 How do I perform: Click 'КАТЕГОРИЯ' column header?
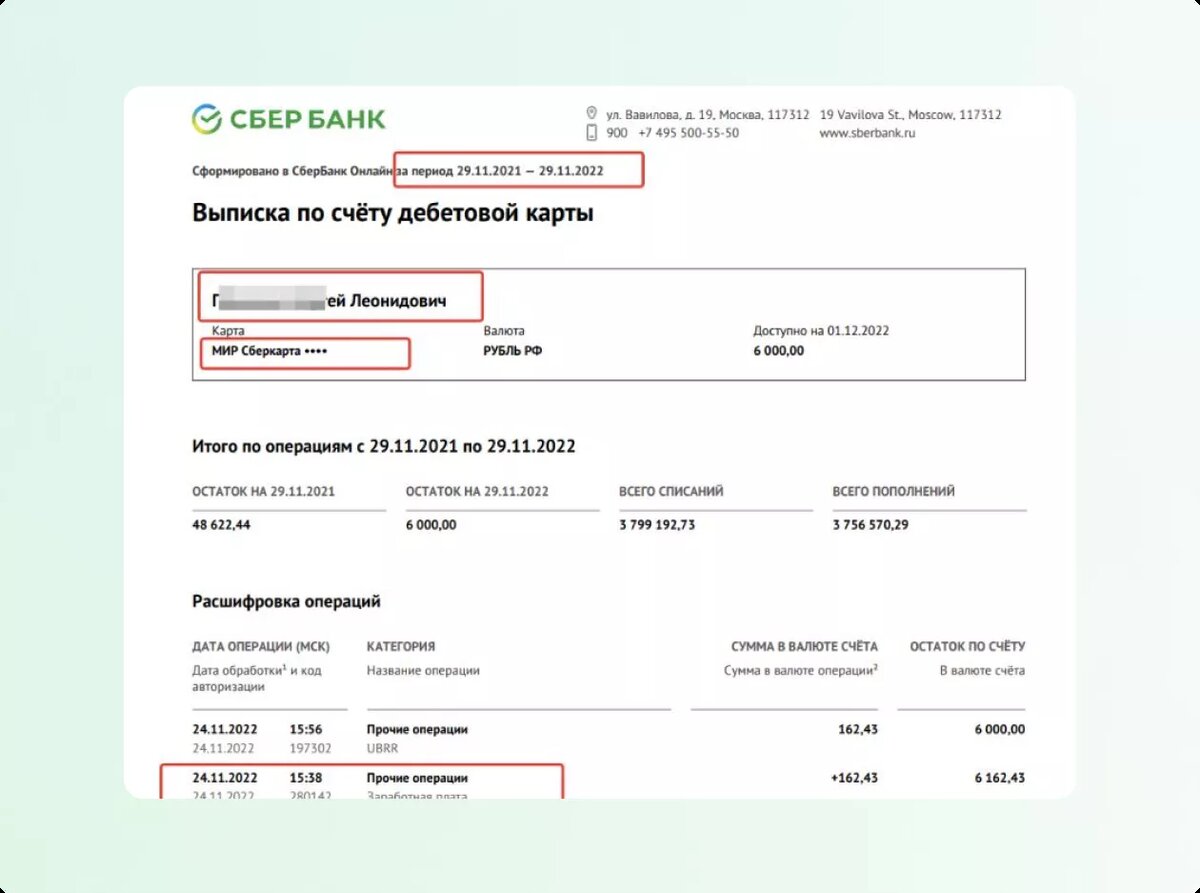(x=401, y=647)
